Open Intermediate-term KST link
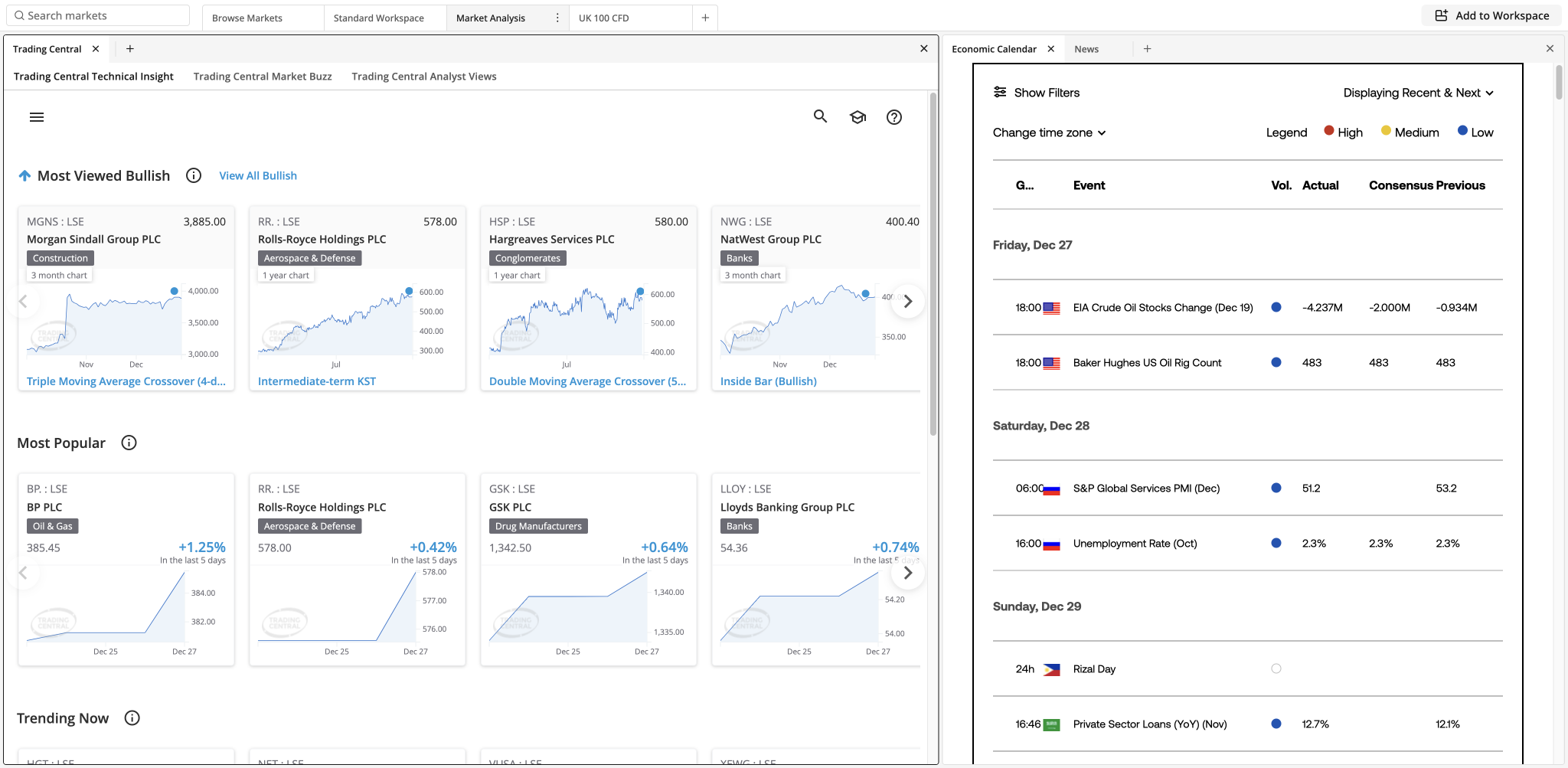This screenshot has width=1568, height=768. (x=317, y=381)
